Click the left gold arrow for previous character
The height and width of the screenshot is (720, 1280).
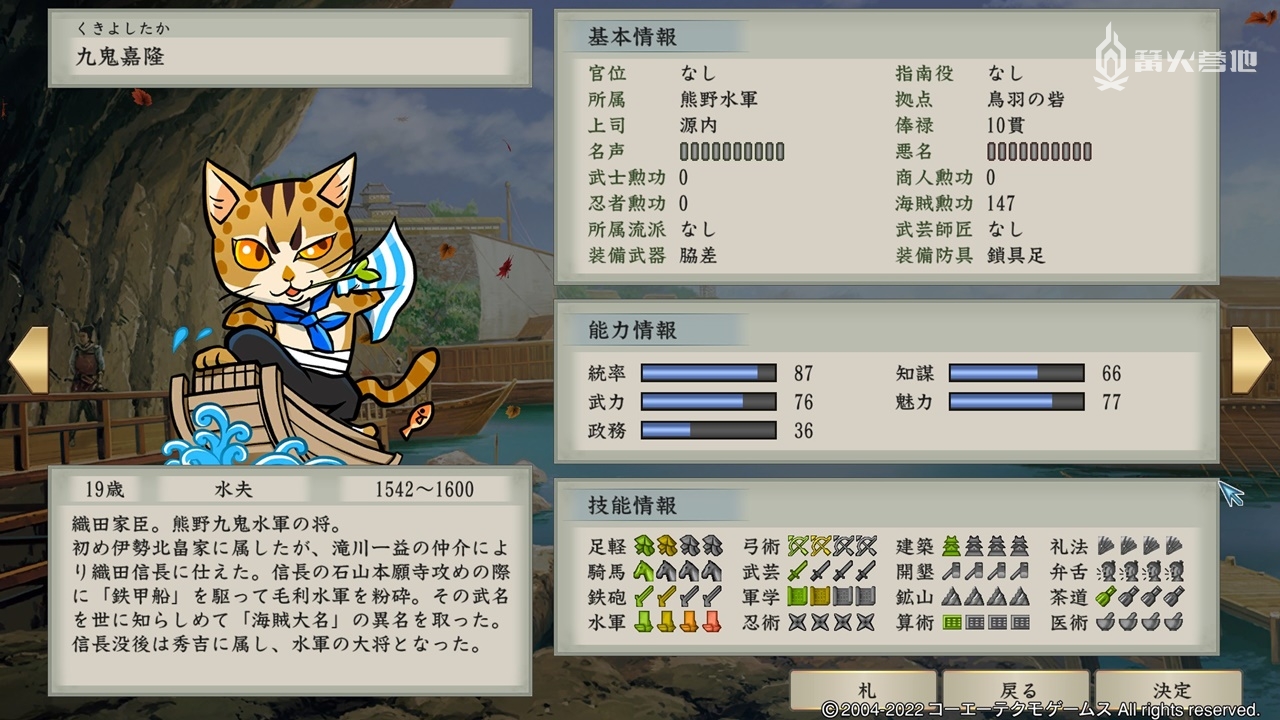pyautogui.click(x=28, y=359)
